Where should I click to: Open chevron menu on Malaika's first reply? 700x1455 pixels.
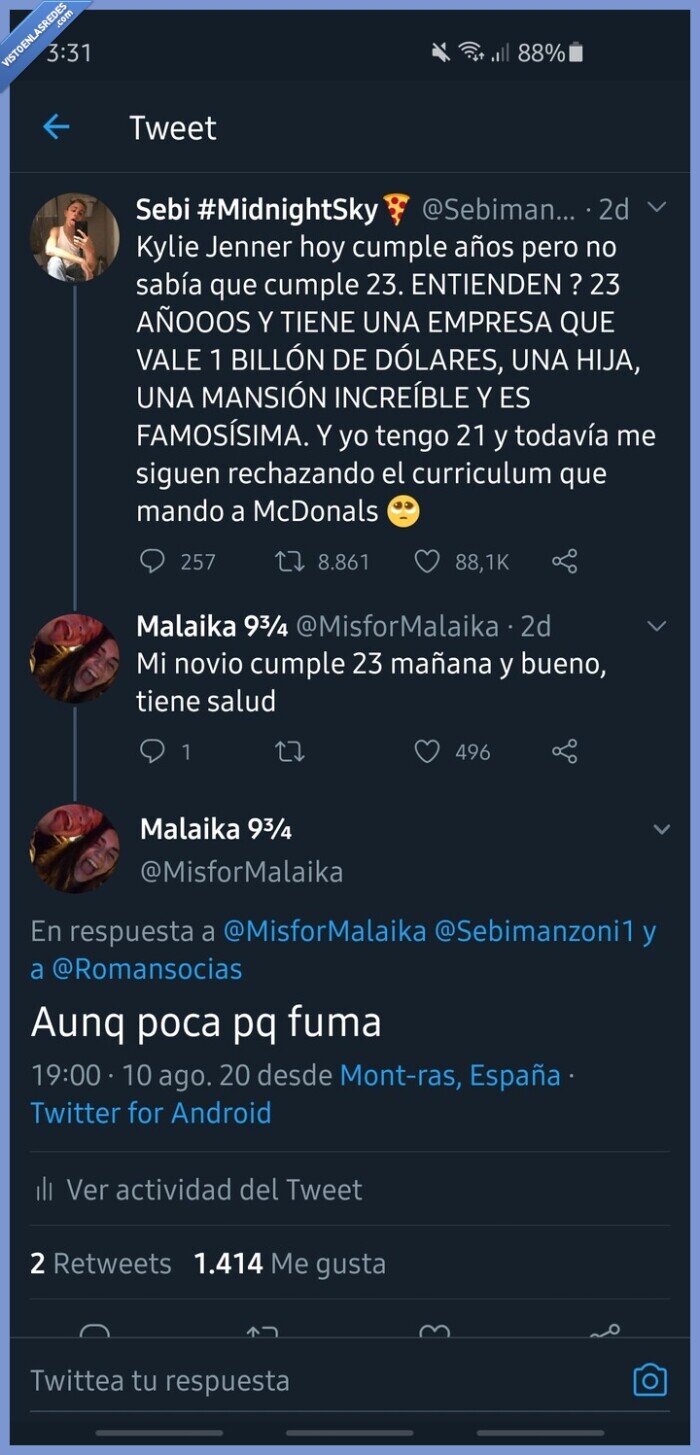coord(657,627)
